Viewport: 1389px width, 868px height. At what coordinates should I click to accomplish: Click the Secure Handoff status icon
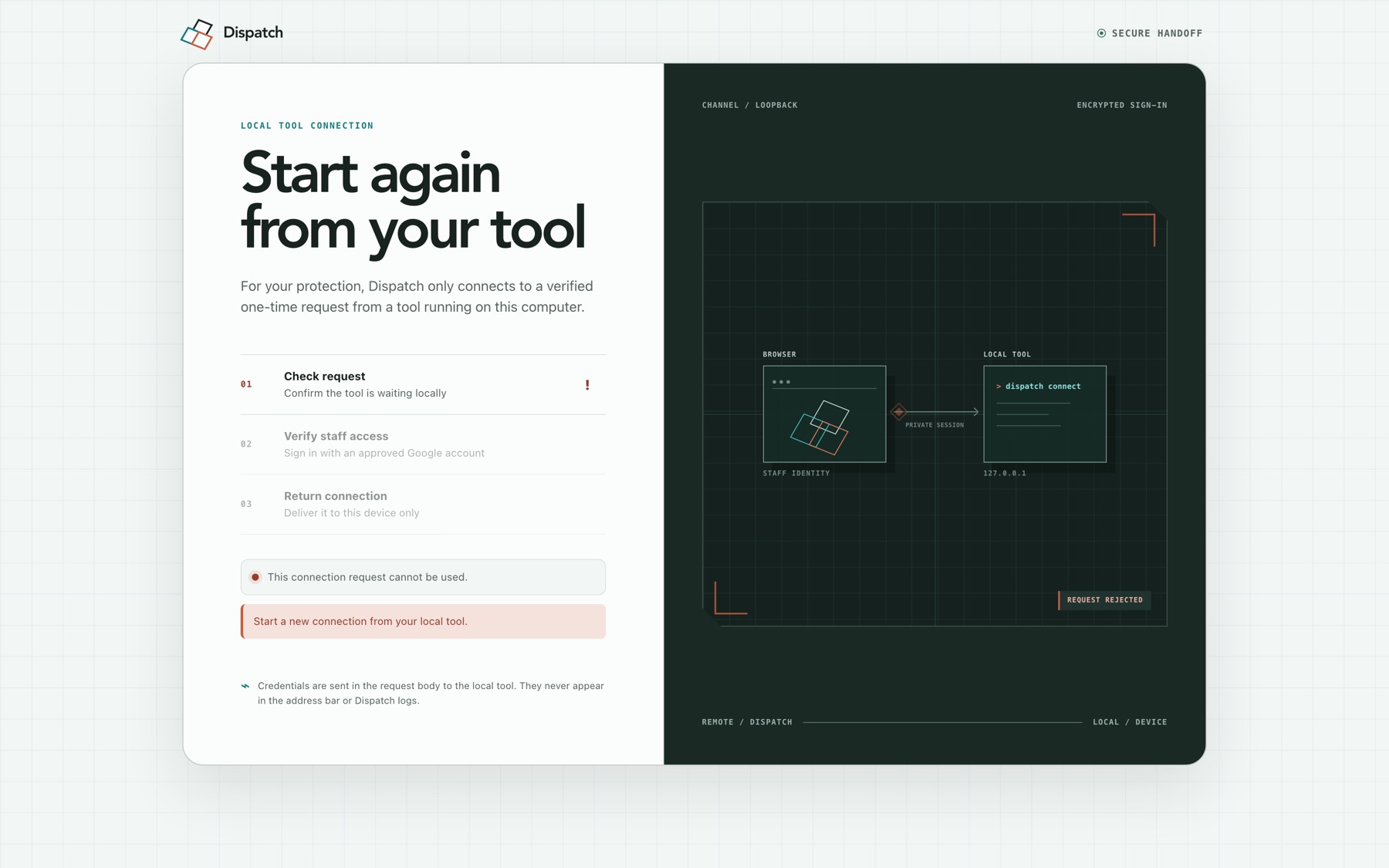point(1101,33)
